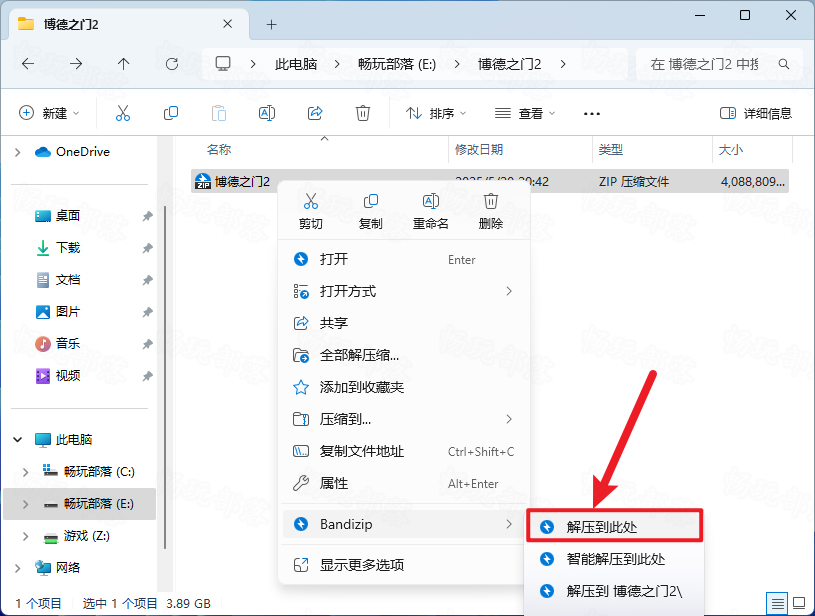The image size is (815, 616).
Task: Expand the 畅玩部落 (E:) drive node
Action: point(25,504)
